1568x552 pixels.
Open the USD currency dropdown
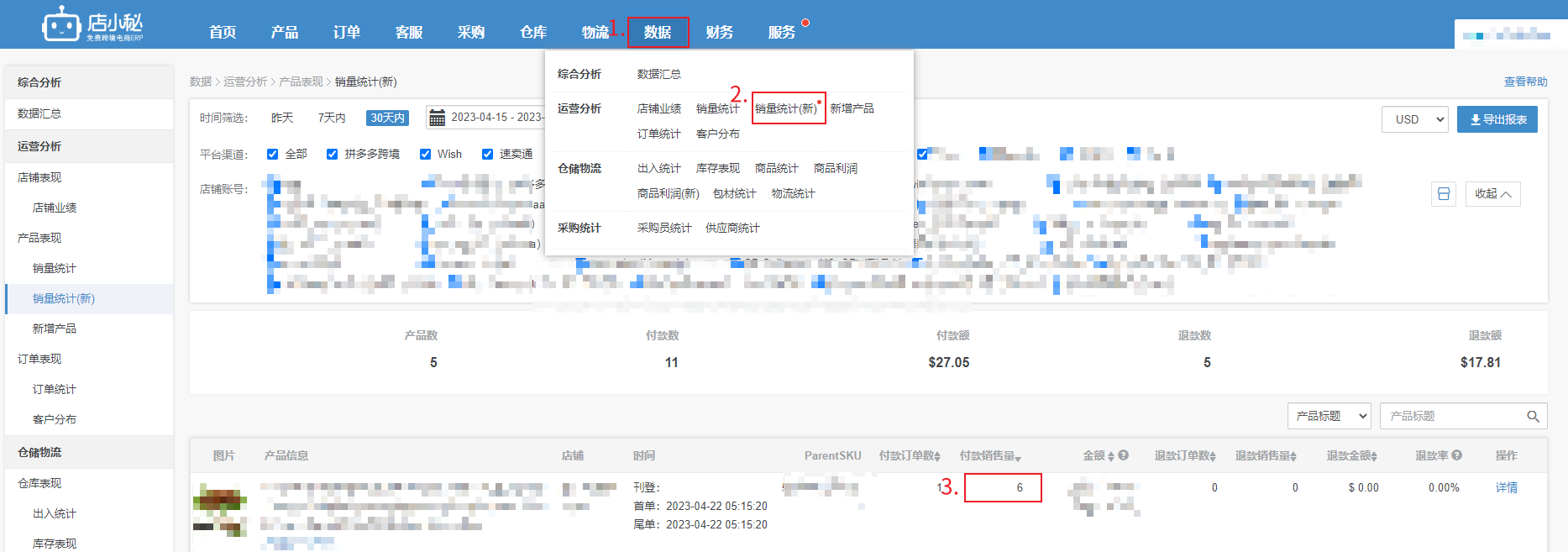(1415, 119)
